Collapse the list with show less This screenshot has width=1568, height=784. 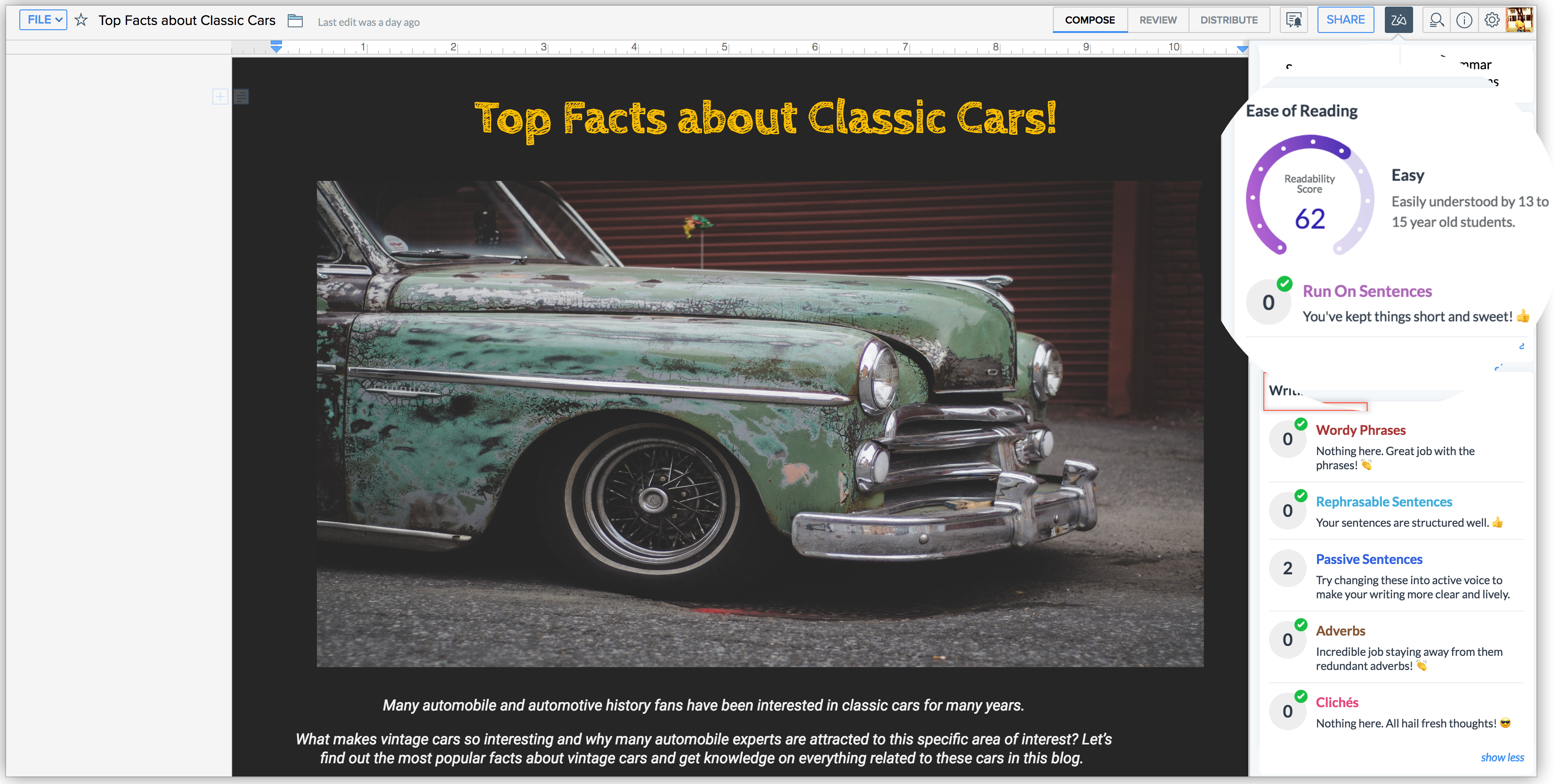pyautogui.click(x=1502, y=757)
